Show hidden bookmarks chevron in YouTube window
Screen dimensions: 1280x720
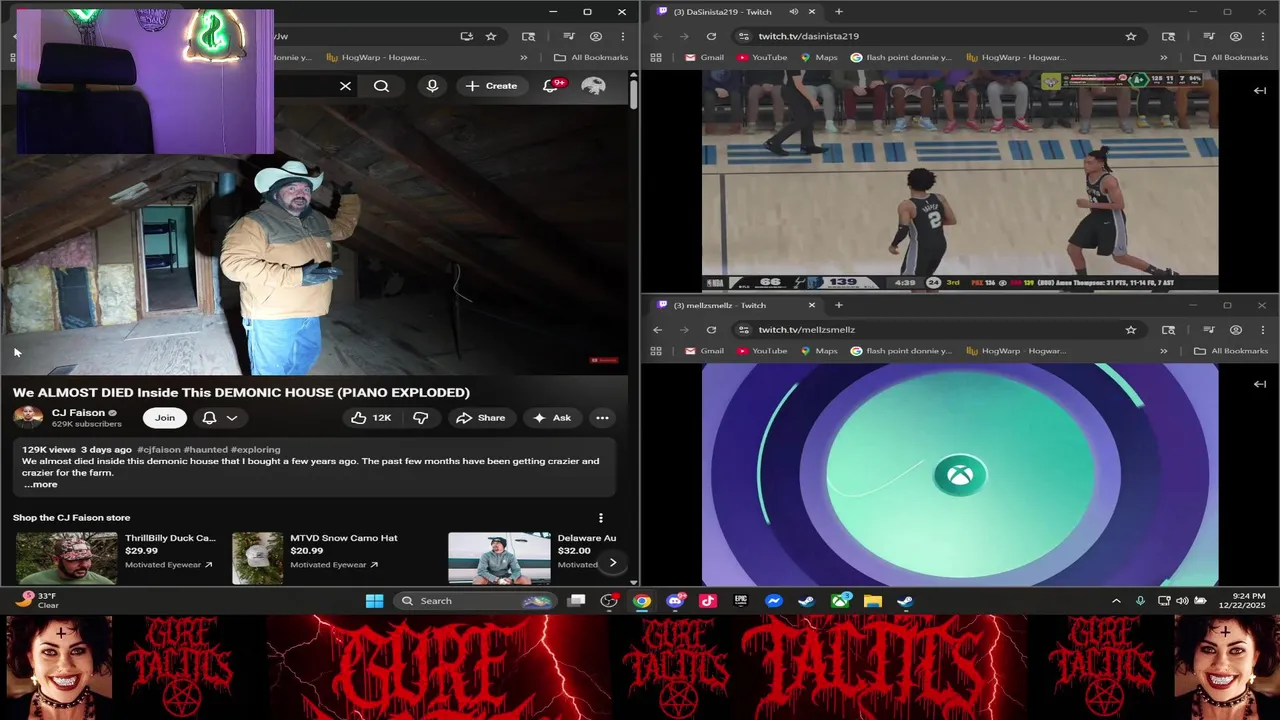(523, 58)
